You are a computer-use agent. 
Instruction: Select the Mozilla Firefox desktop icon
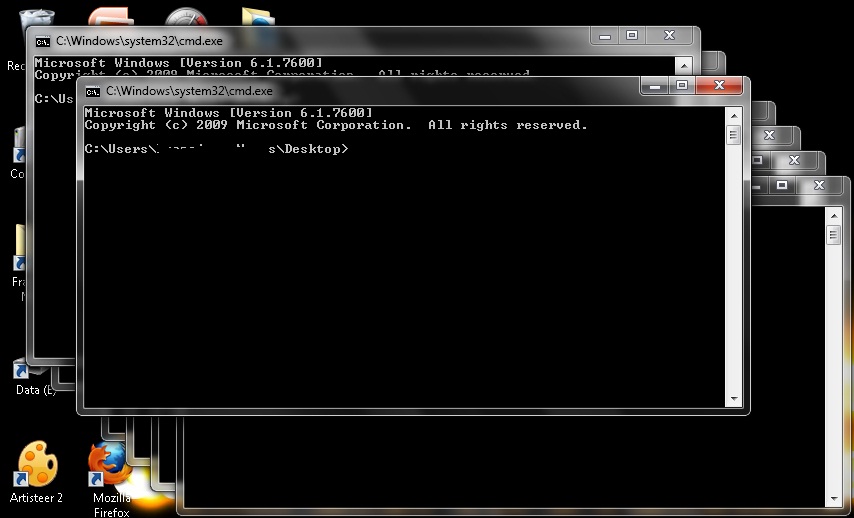coord(111,479)
